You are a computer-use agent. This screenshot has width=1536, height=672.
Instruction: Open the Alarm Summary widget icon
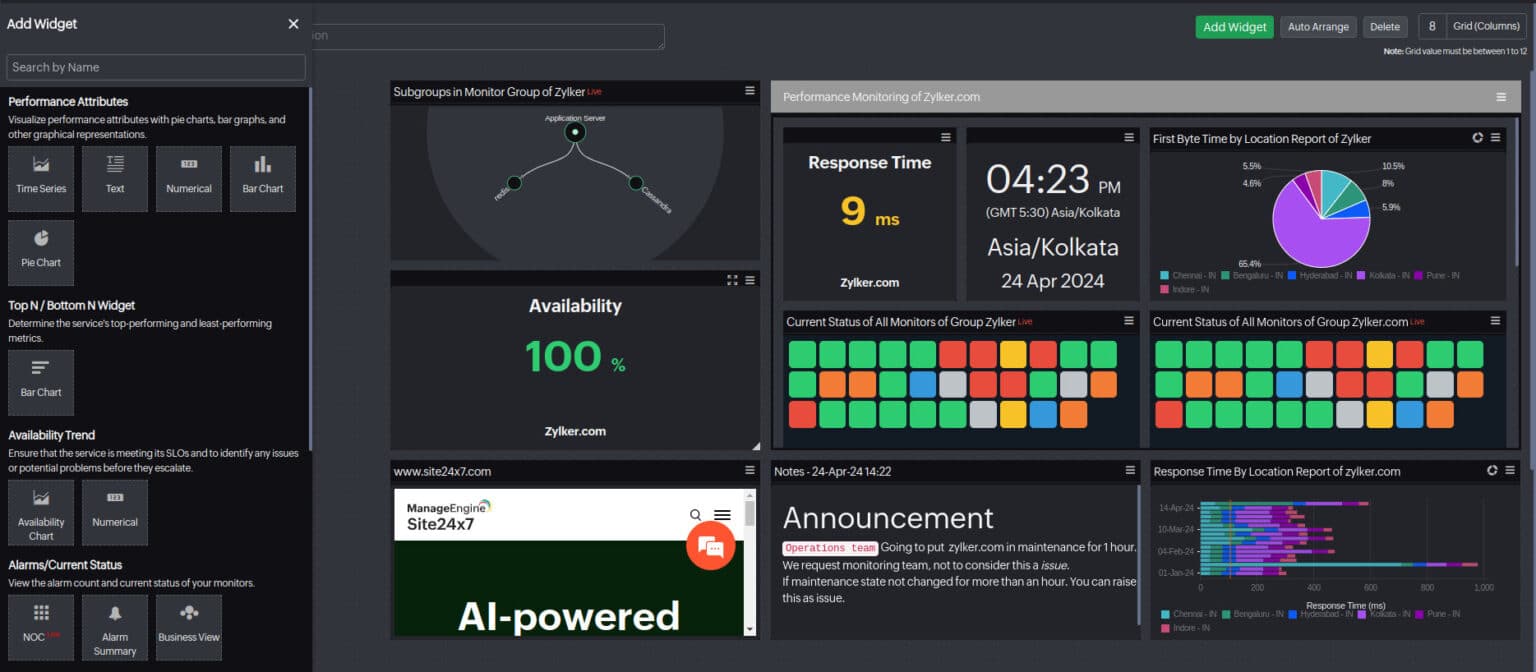tap(115, 627)
